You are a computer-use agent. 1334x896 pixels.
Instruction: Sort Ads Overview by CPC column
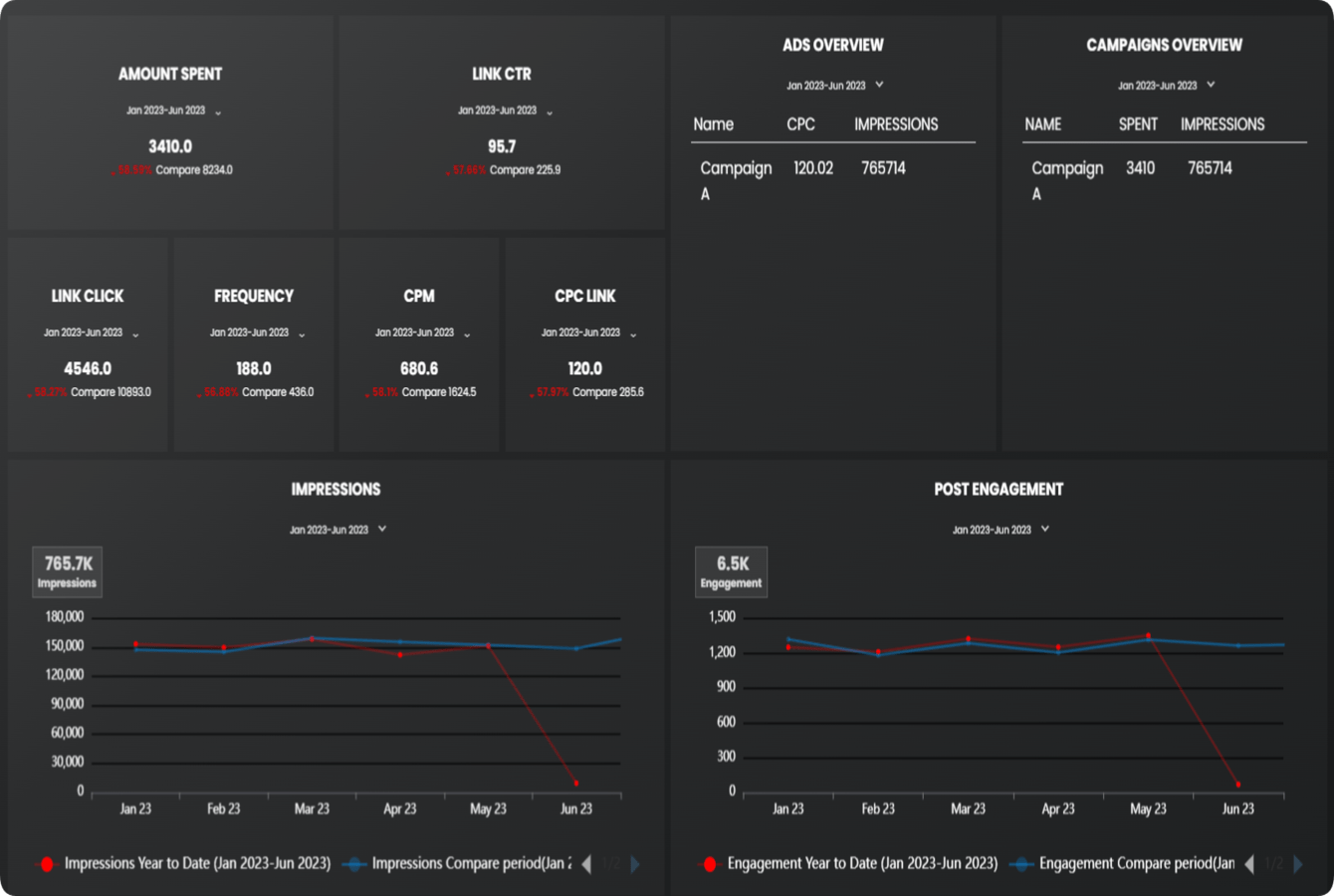tap(800, 124)
